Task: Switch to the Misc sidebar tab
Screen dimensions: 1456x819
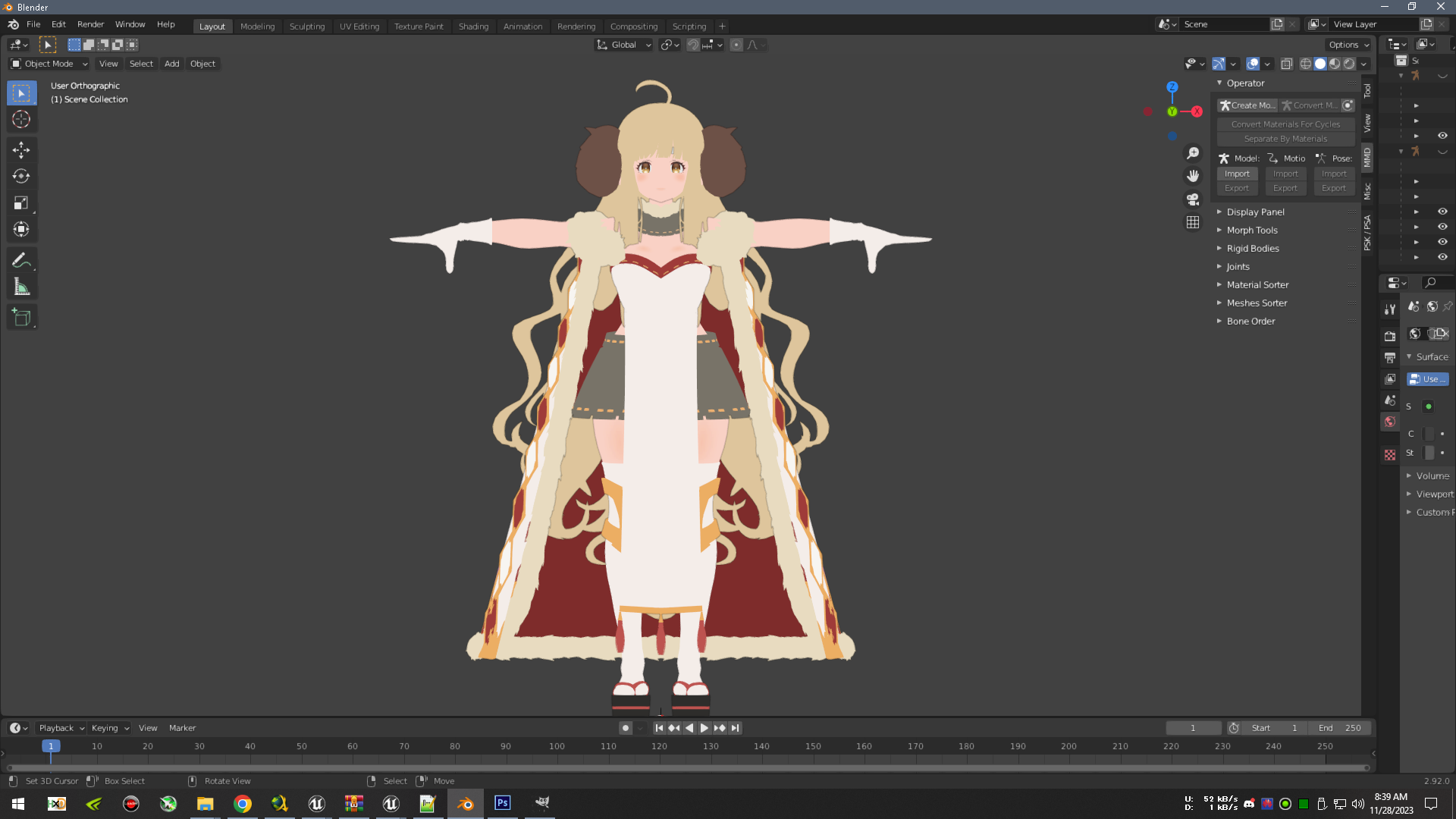Action: tap(1367, 191)
